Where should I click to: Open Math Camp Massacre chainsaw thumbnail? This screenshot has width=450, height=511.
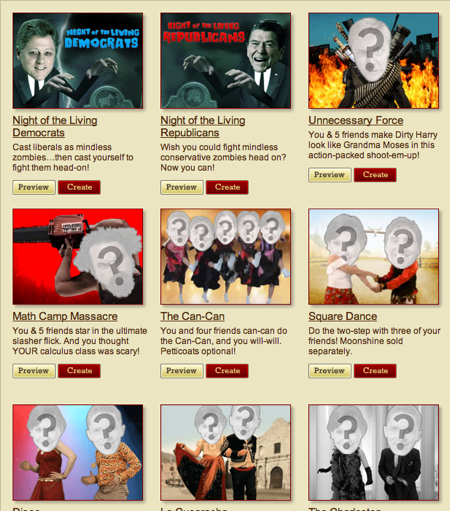pyautogui.click(x=78, y=257)
